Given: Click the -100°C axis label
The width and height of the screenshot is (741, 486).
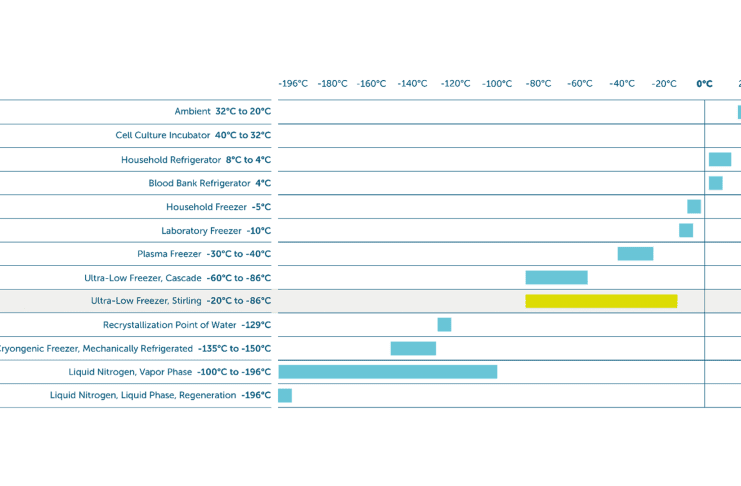Looking at the screenshot, I should coord(497,84).
